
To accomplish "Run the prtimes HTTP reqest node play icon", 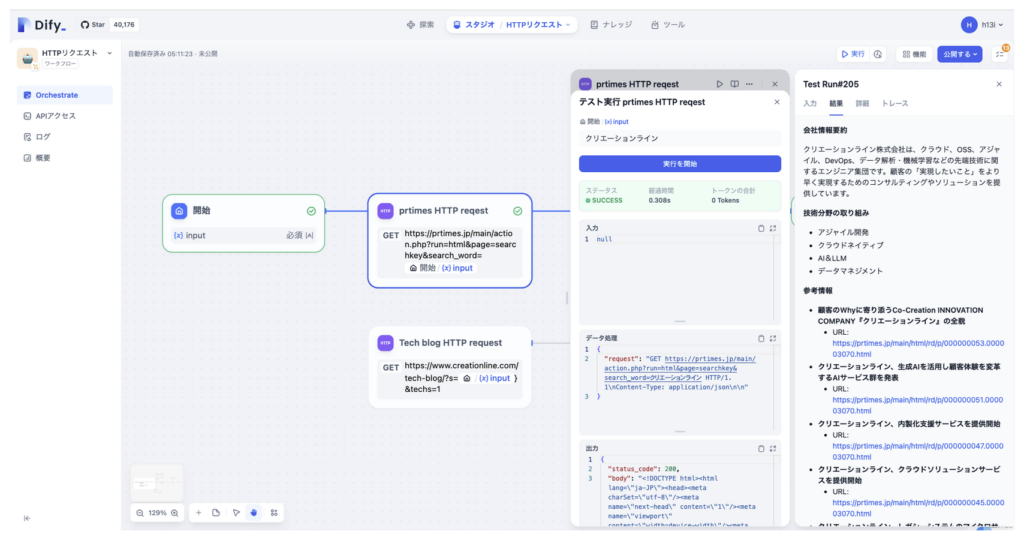I will pyautogui.click(x=719, y=84).
